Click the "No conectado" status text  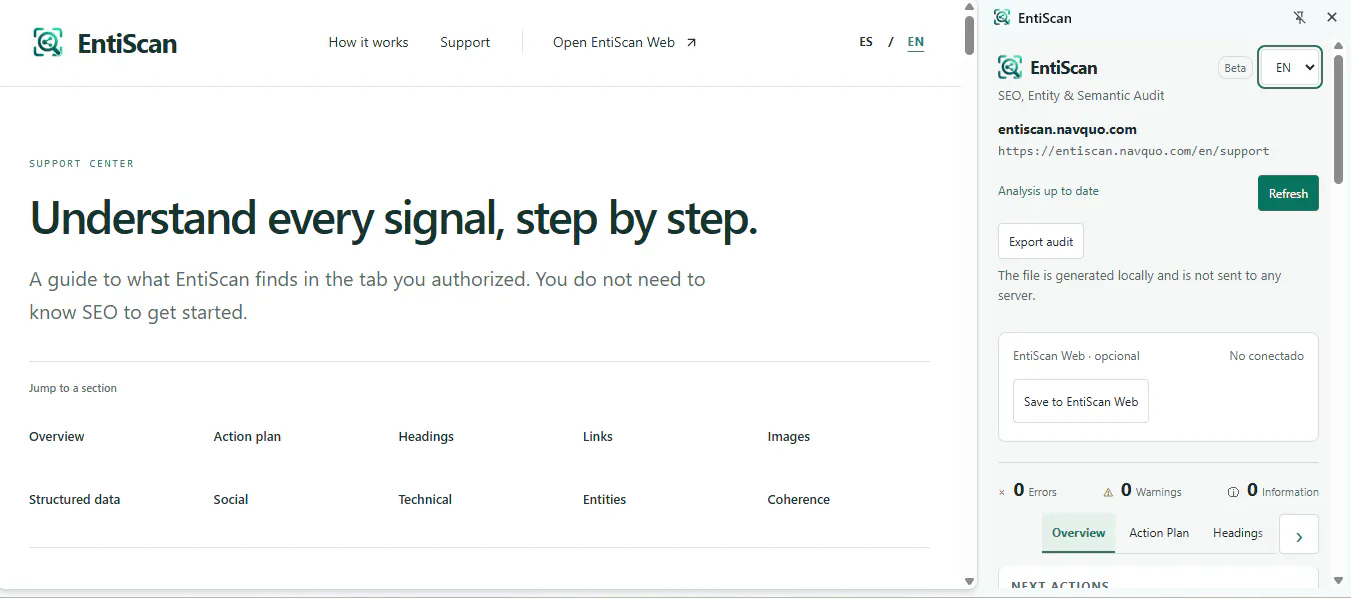click(x=1267, y=356)
